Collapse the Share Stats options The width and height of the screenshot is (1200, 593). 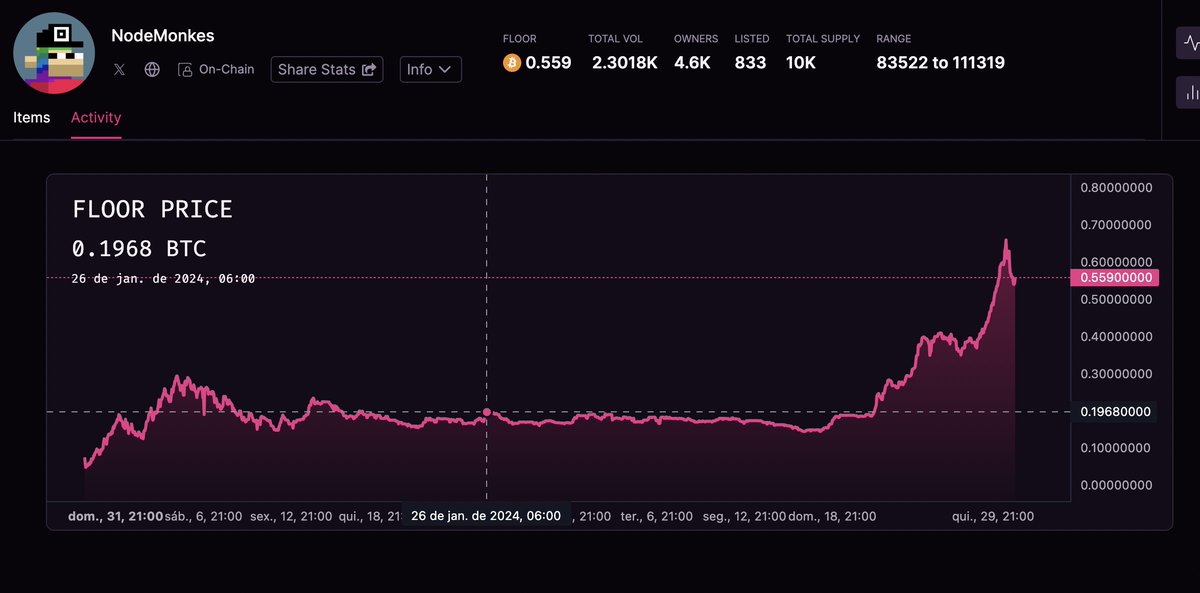[326, 69]
